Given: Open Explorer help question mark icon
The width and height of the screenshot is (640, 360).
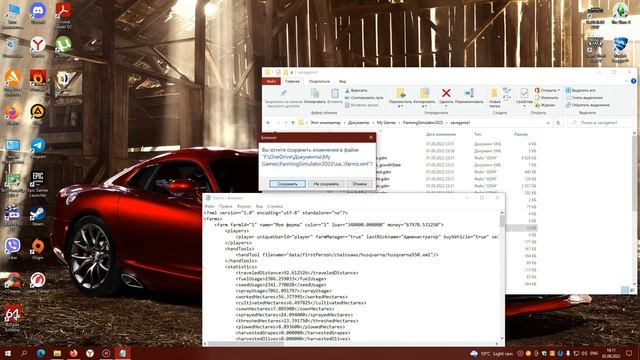Looking at the screenshot, I should tap(633, 81).
